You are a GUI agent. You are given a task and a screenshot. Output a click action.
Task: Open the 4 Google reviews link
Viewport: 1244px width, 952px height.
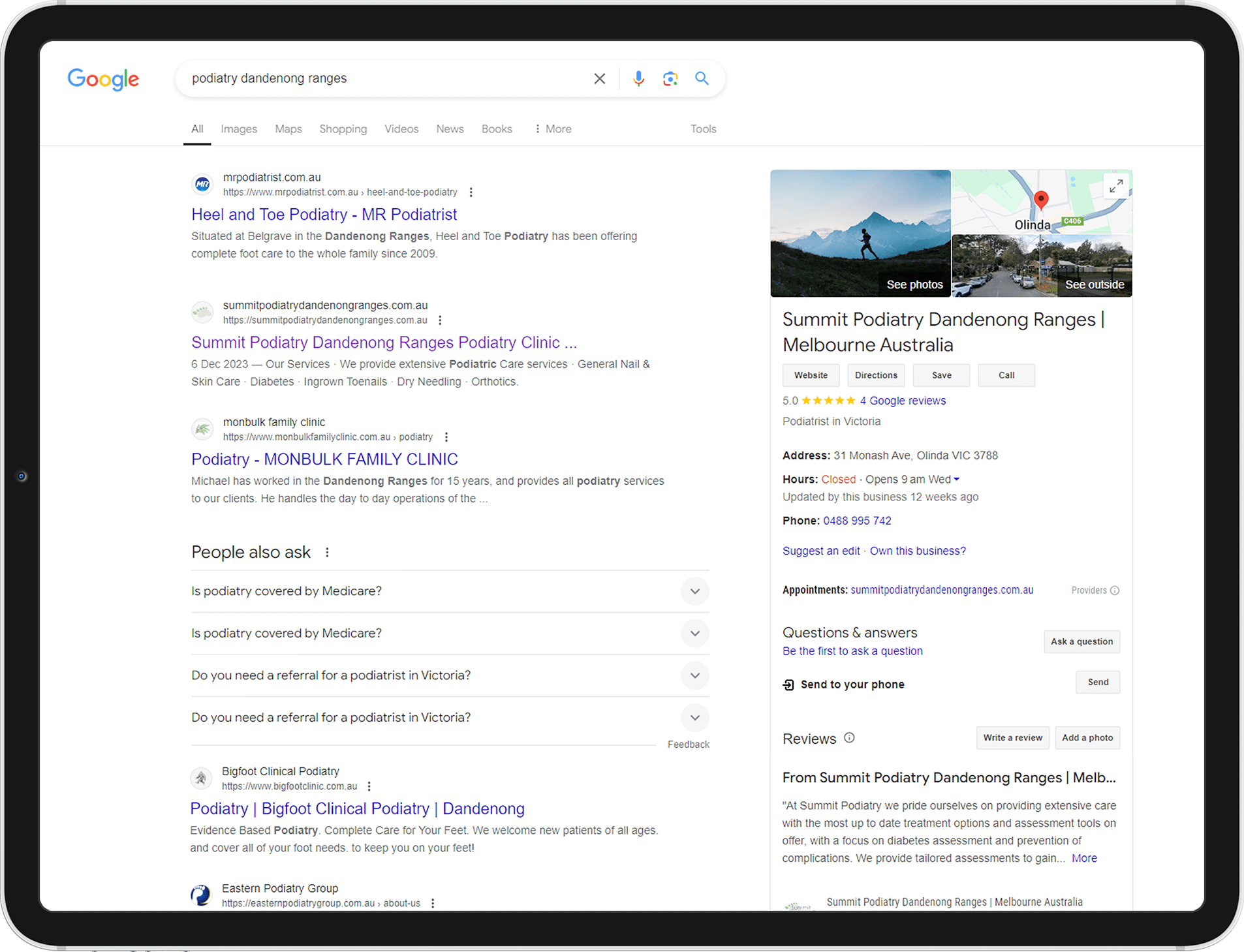pyautogui.click(x=903, y=401)
